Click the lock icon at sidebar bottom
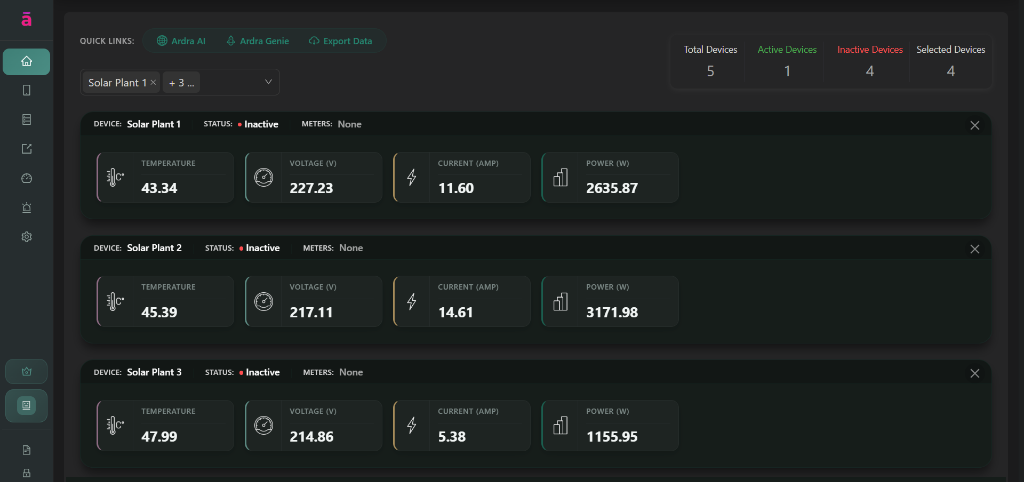The height and width of the screenshot is (482, 1024). click(27, 472)
